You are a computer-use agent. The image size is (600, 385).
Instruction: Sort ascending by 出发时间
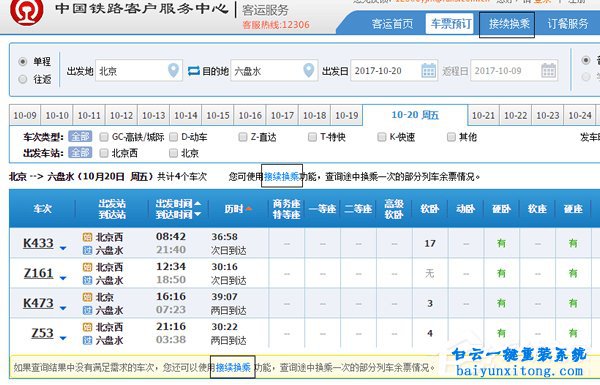197,204
